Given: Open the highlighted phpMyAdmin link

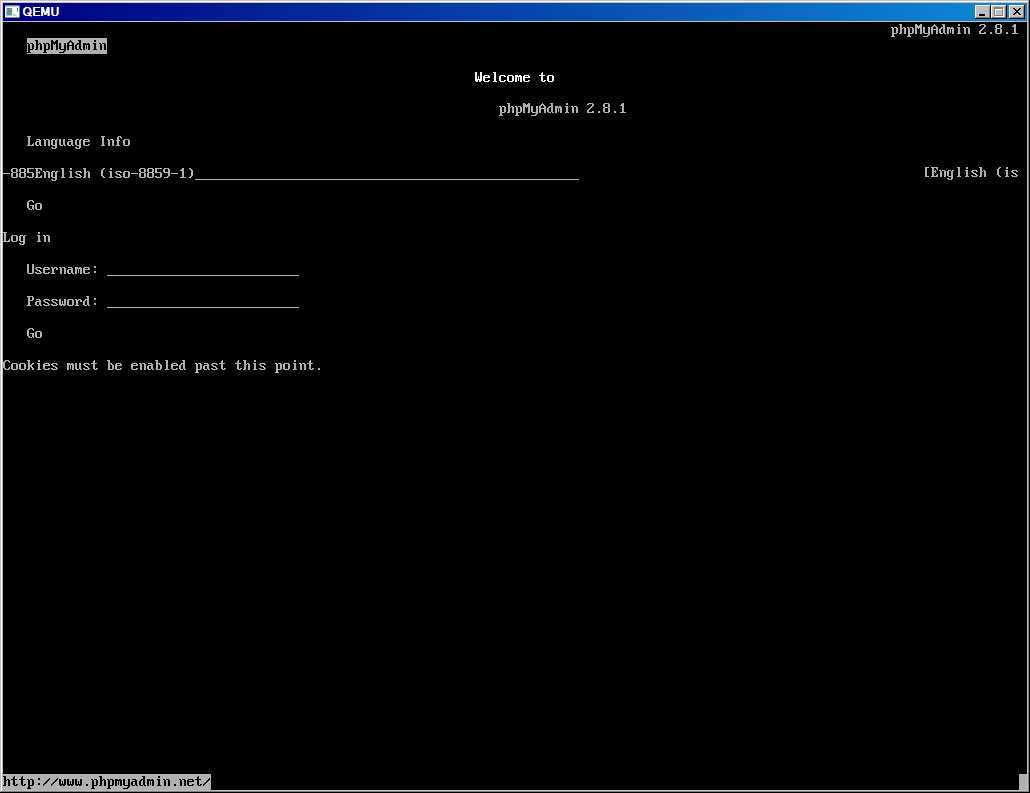Looking at the screenshot, I should pos(66,45).
